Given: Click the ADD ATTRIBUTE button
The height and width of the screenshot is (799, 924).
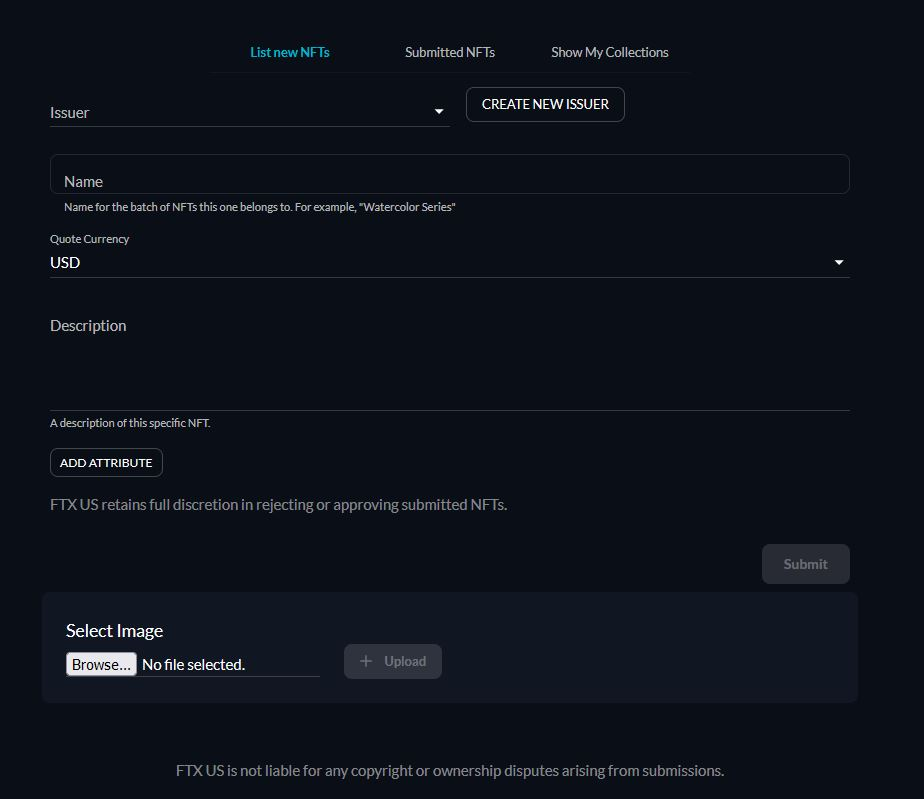Looking at the screenshot, I should [106, 463].
